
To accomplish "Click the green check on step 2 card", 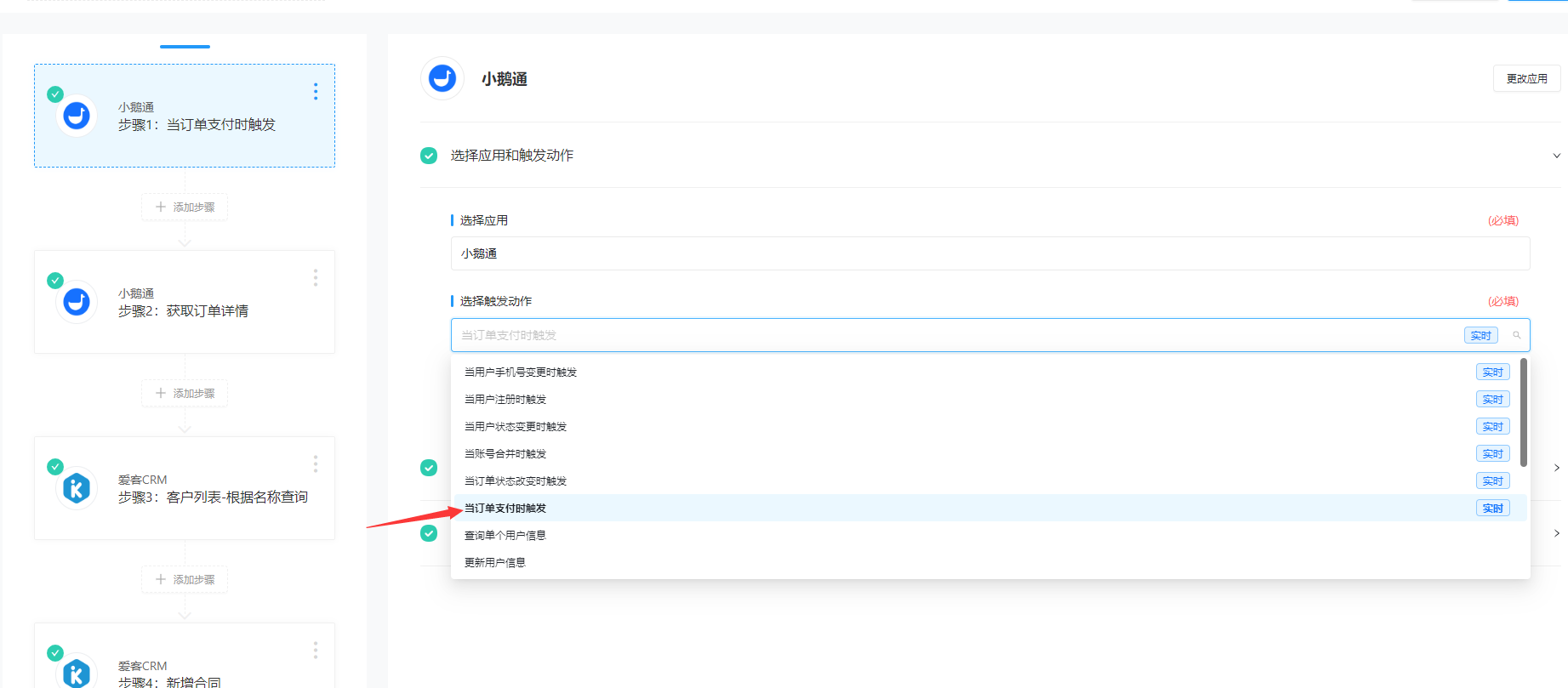I will (x=55, y=281).
